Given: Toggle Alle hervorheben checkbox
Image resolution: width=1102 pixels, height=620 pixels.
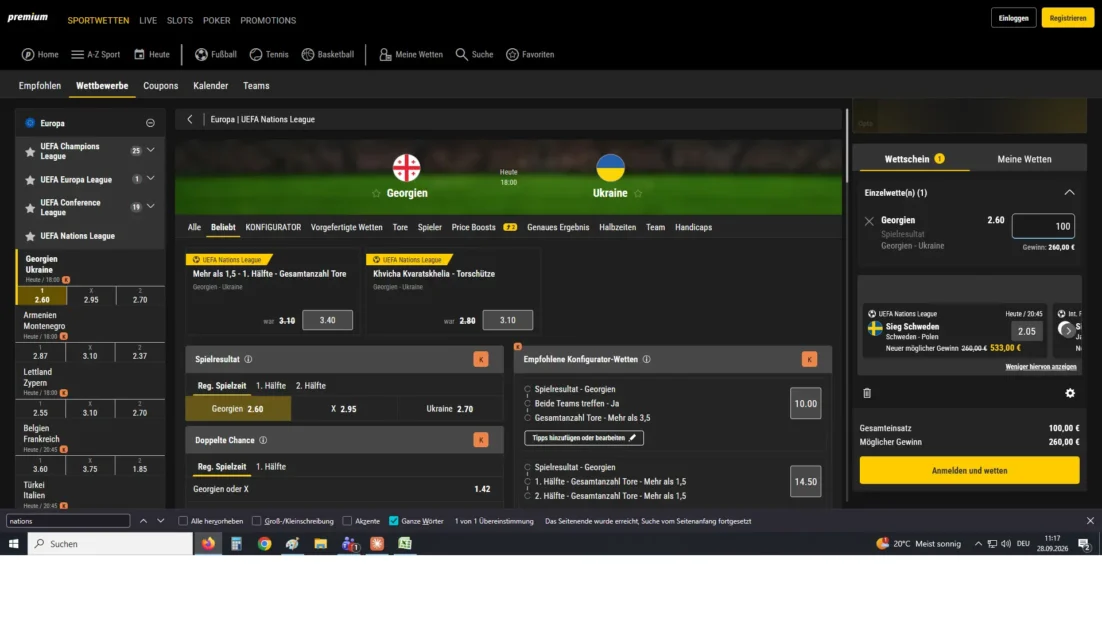Looking at the screenshot, I should pos(183,521).
